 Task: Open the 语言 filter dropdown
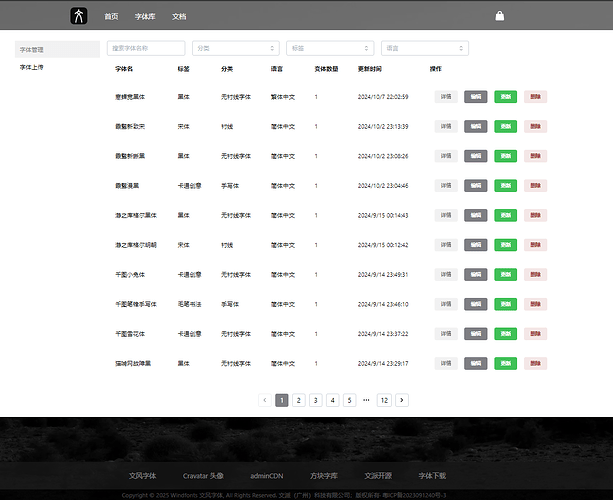pyautogui.click(x=425, y=48)
